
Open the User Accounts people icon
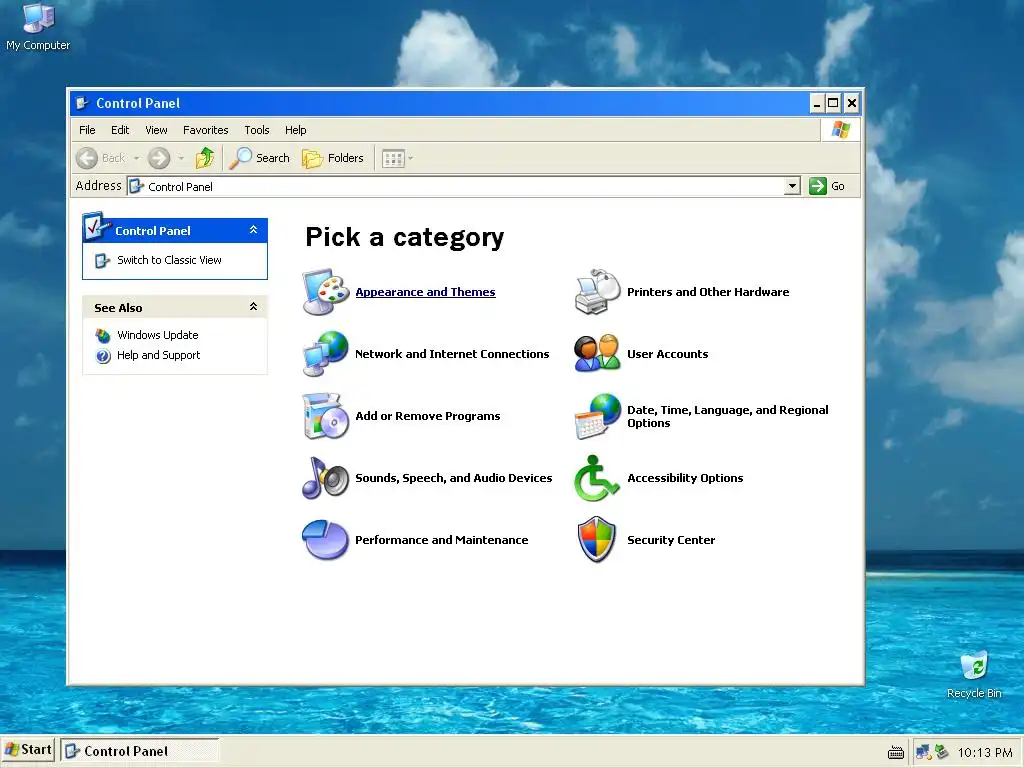597,353
